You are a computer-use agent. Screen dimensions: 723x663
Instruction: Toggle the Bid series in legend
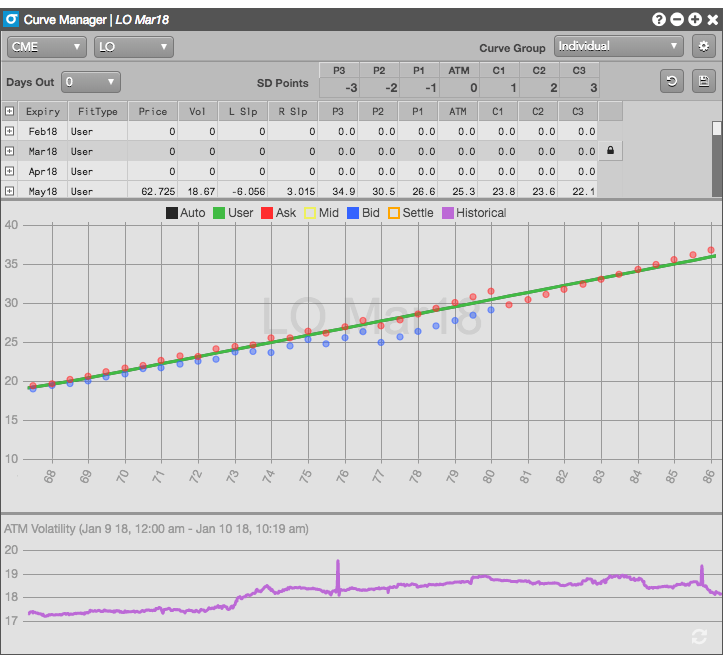[363, 213]
